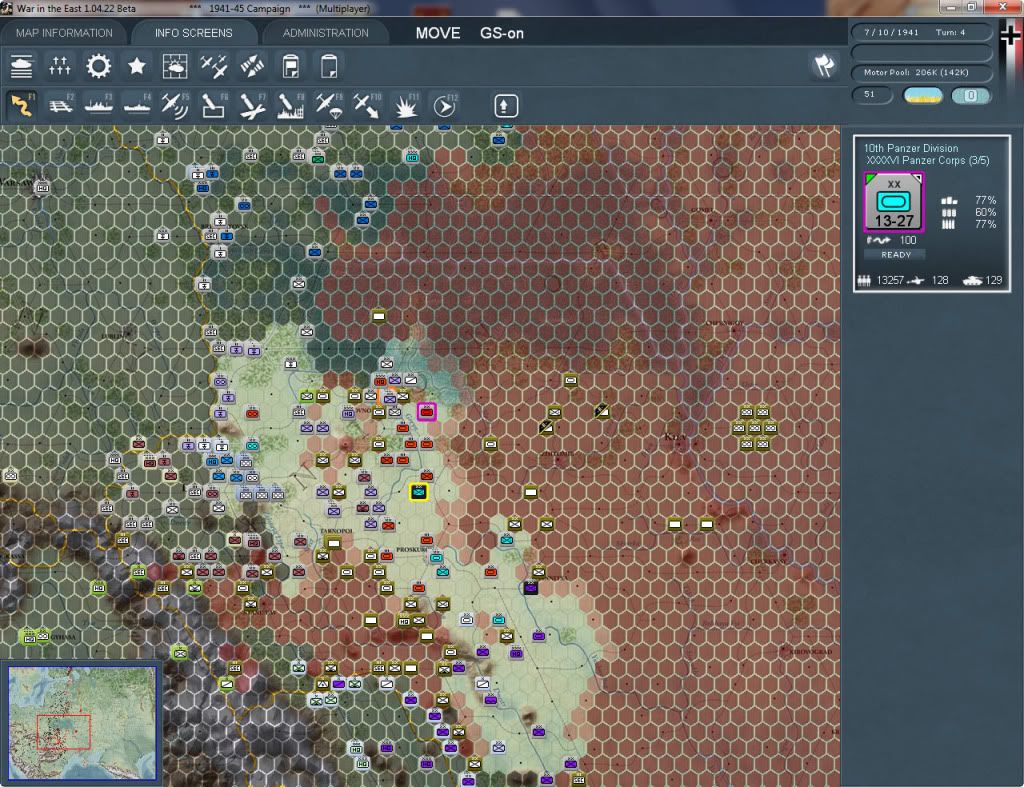Show the losses screen with grave crosses

click(x=59, y=66)
